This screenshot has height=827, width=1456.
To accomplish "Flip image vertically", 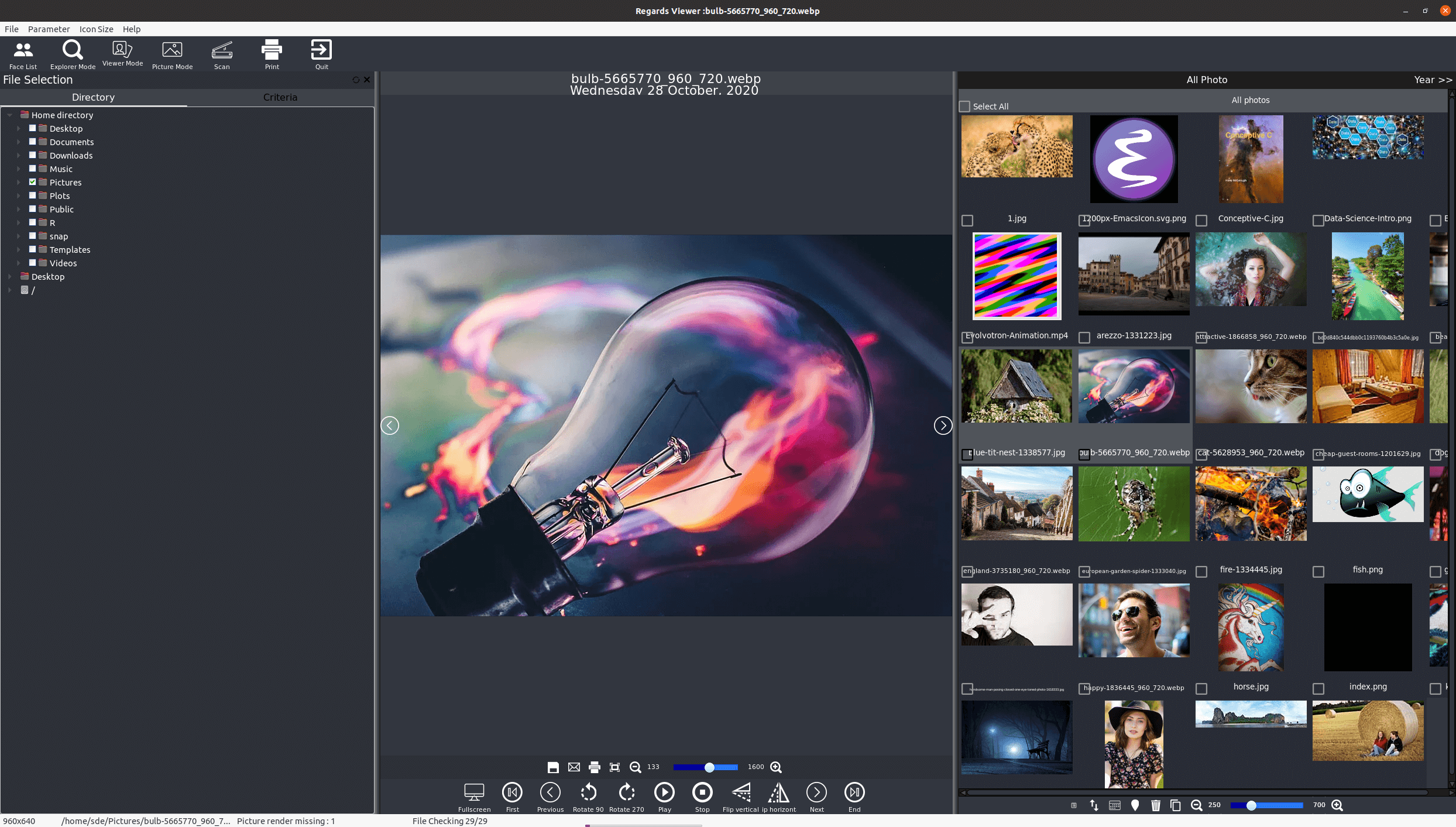I will 741,798.
